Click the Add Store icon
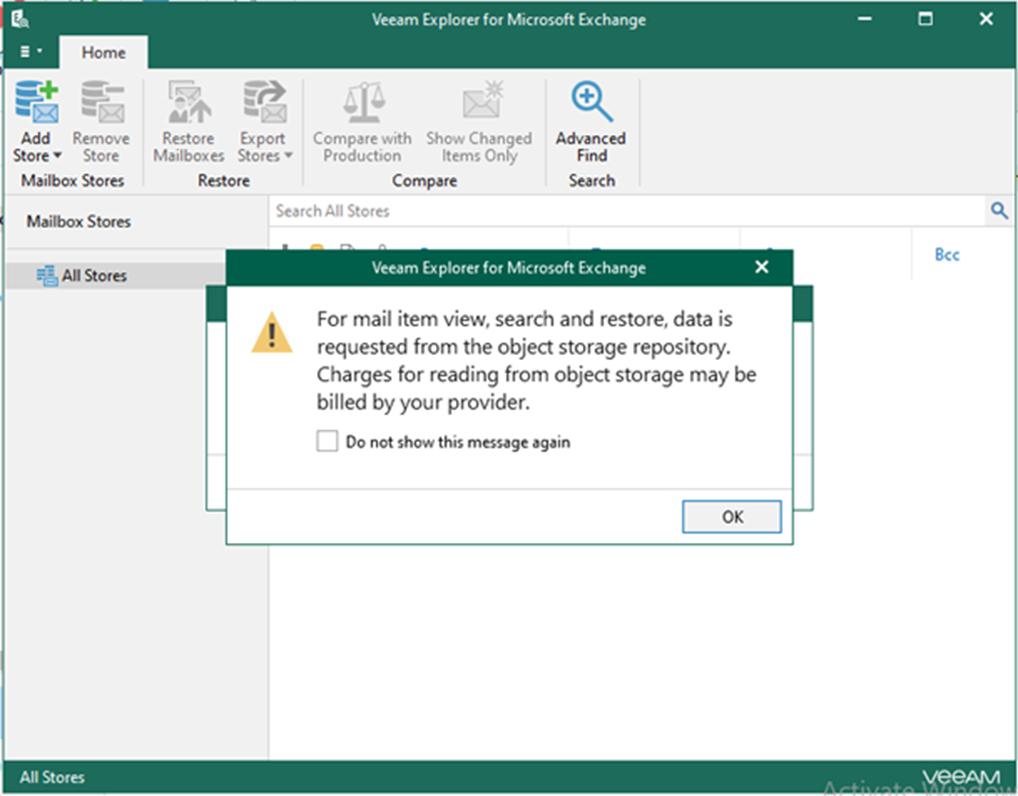The image size is (1018, 796). pos(36,101)
